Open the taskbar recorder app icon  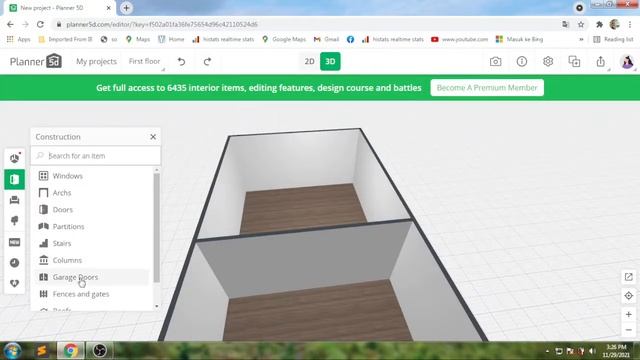[99, 351]
